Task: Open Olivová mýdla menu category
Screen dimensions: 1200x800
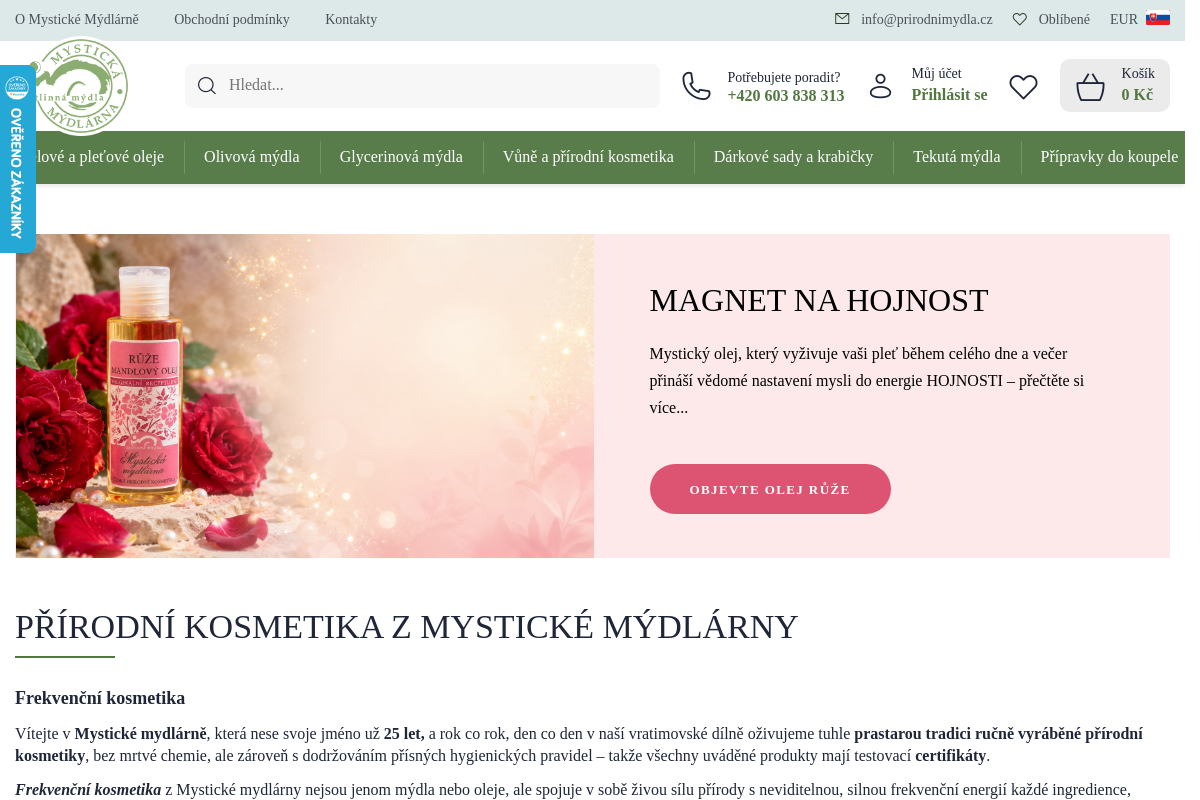Action: [252, 157]
